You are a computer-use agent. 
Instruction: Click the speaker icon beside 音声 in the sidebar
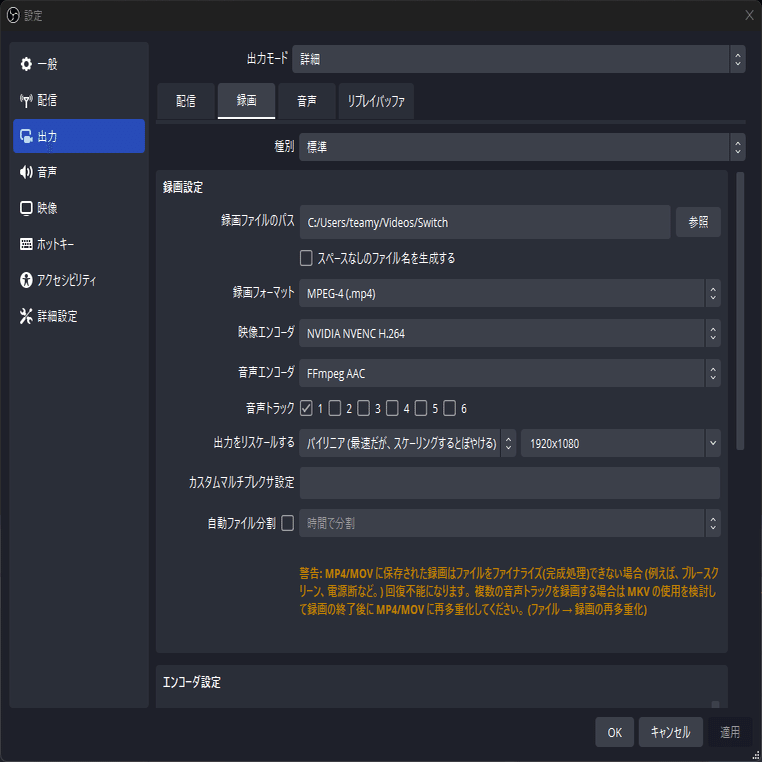[26, 172]
